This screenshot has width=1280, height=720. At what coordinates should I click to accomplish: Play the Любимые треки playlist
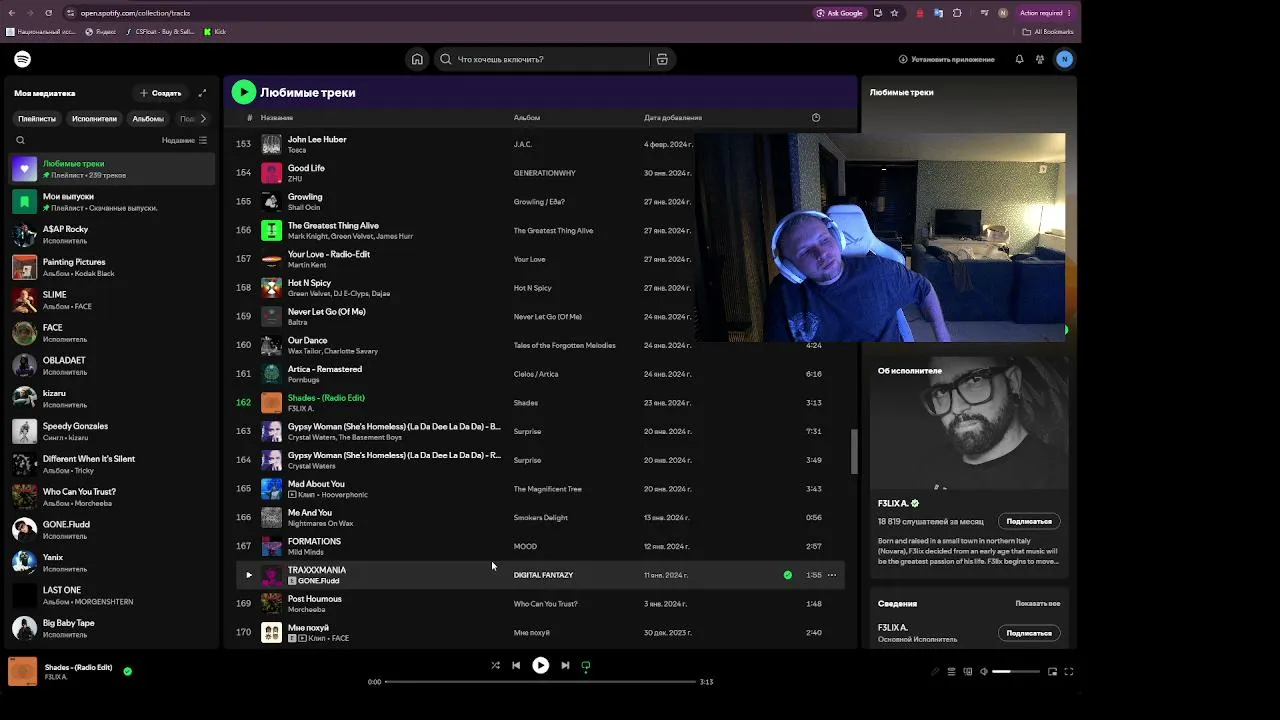[x=243, y=92]
